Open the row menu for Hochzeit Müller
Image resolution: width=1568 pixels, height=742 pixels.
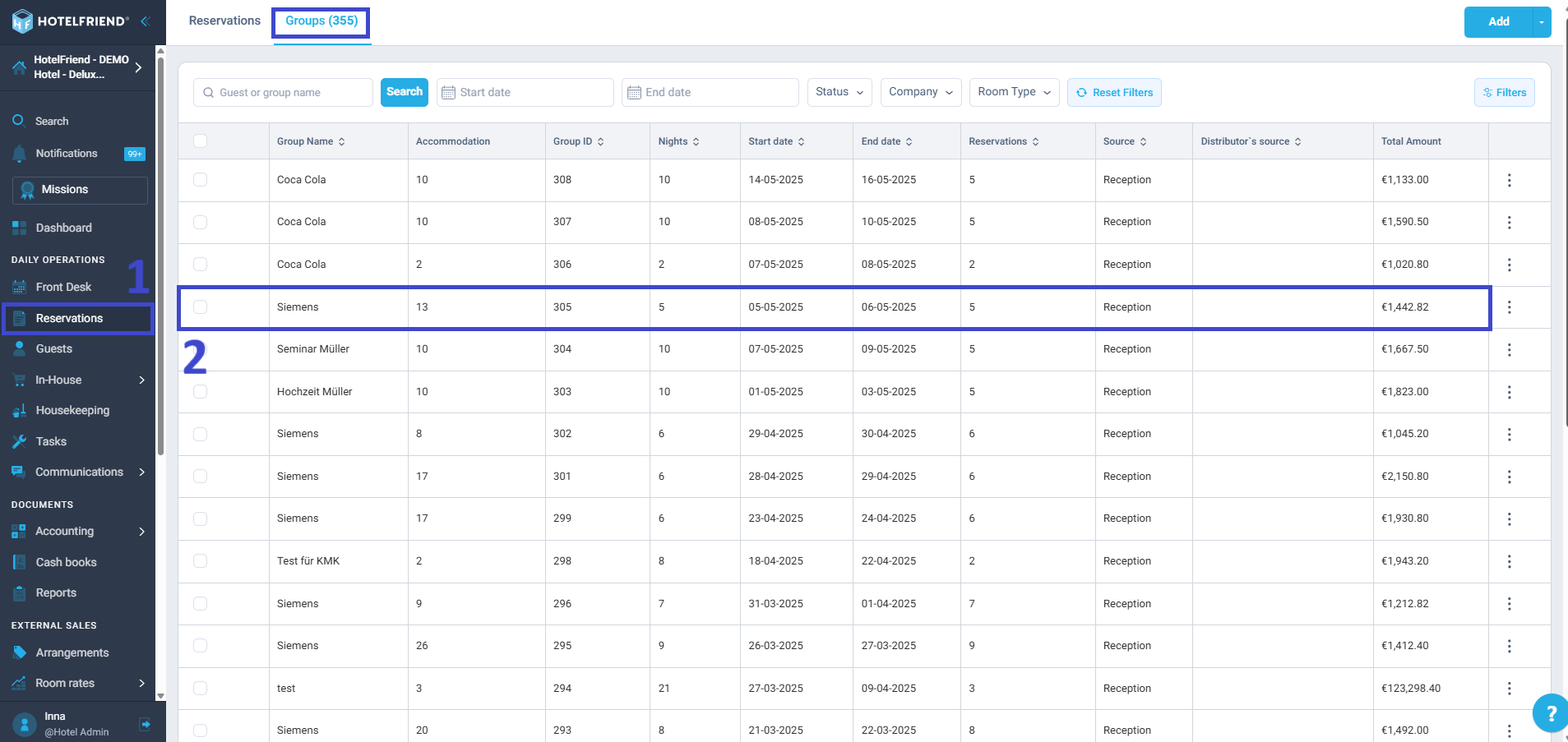1509,392
